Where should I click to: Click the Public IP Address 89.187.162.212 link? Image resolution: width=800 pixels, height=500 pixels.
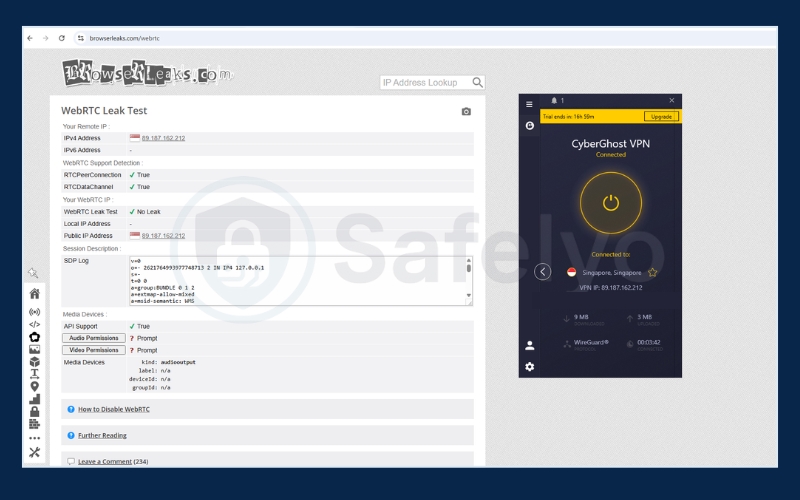163,236
